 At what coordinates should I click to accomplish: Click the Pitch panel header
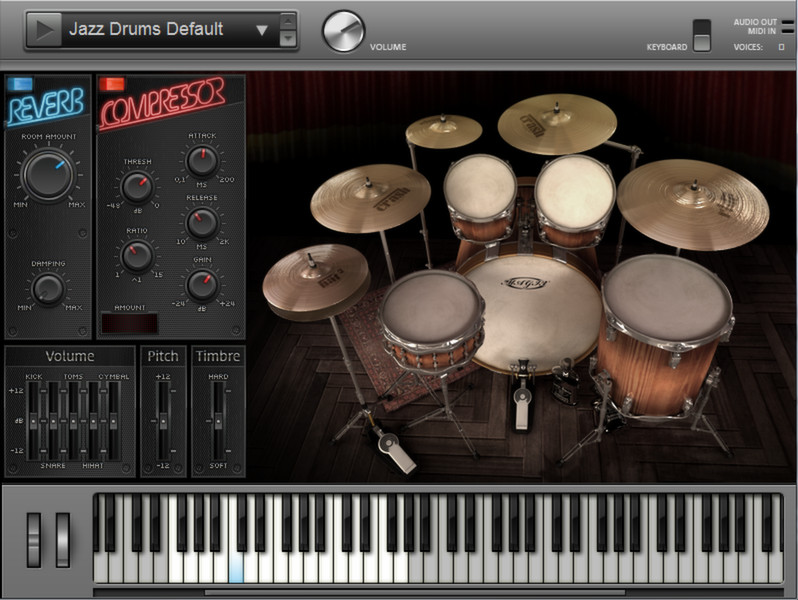click(163, 356)
